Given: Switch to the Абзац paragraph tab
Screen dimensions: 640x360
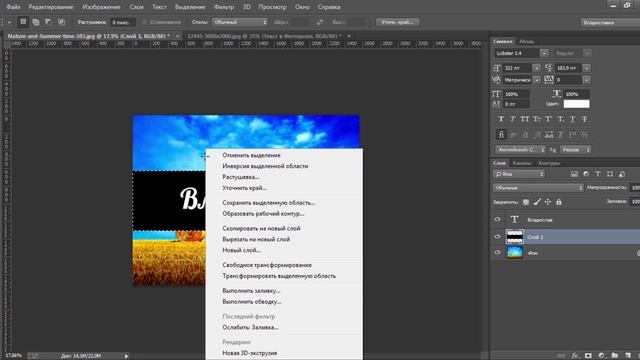Looking at the screenshot, I should pos(526,42).
